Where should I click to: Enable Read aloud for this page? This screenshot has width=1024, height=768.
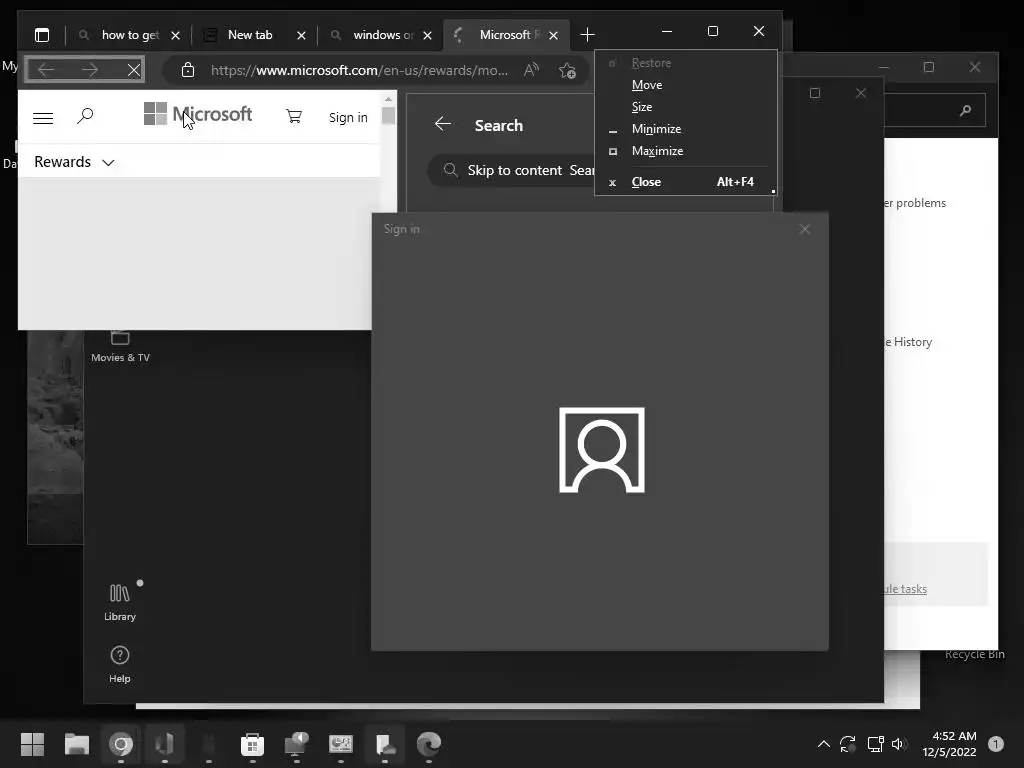click(x=532, y=70)
